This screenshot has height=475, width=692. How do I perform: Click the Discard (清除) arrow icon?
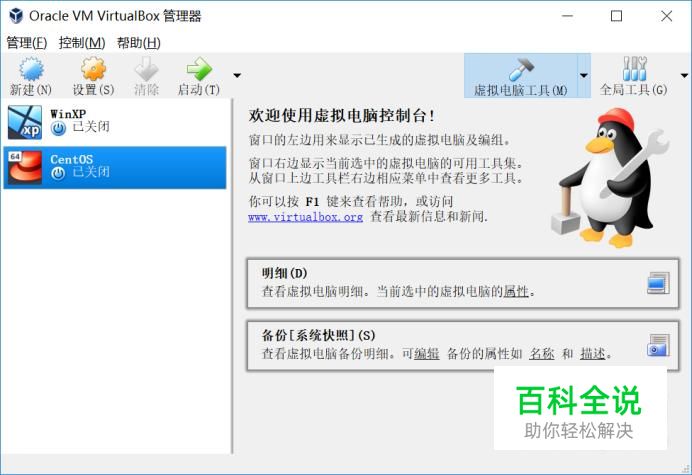pos(146,69)
